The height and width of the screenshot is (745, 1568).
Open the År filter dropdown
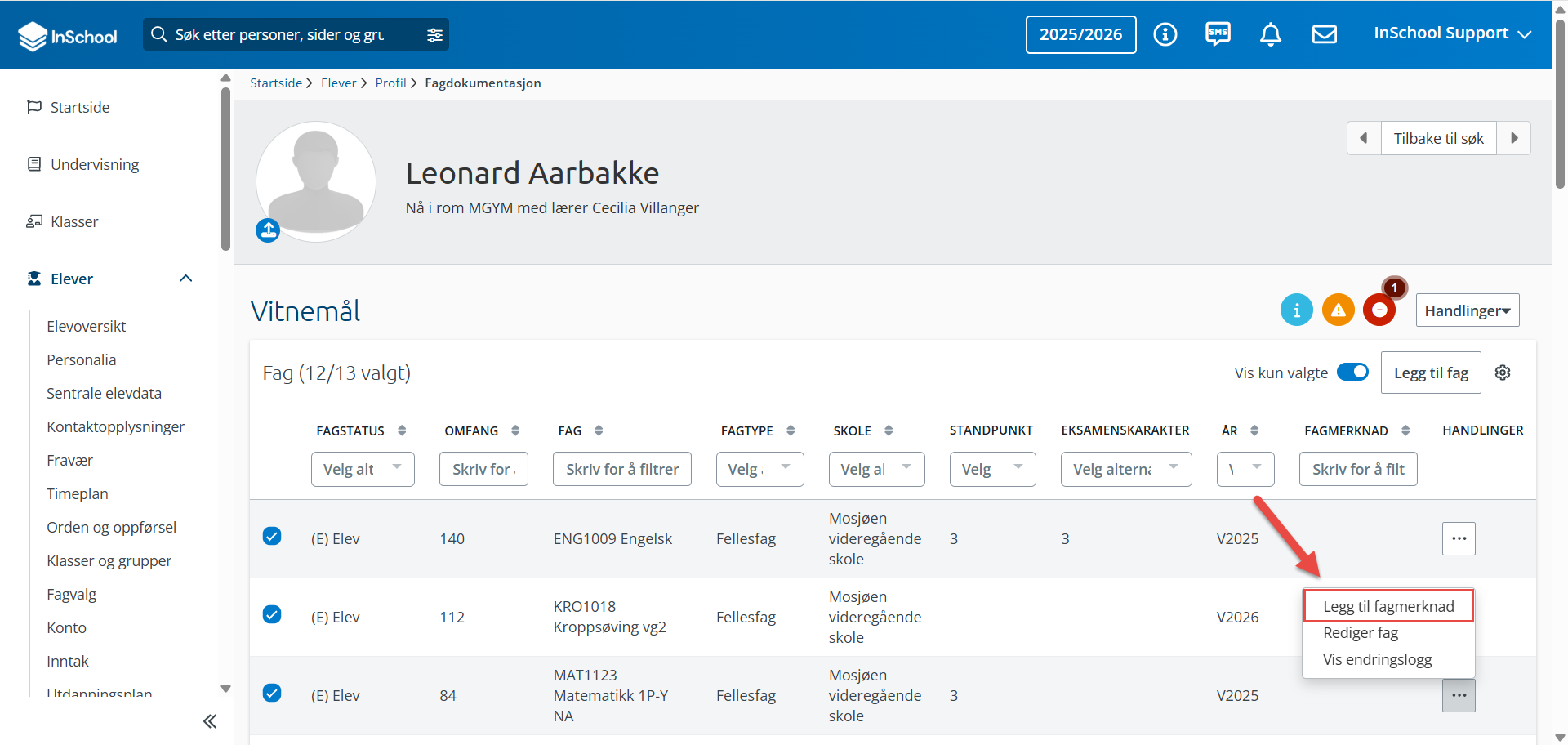pos(1245,469)
